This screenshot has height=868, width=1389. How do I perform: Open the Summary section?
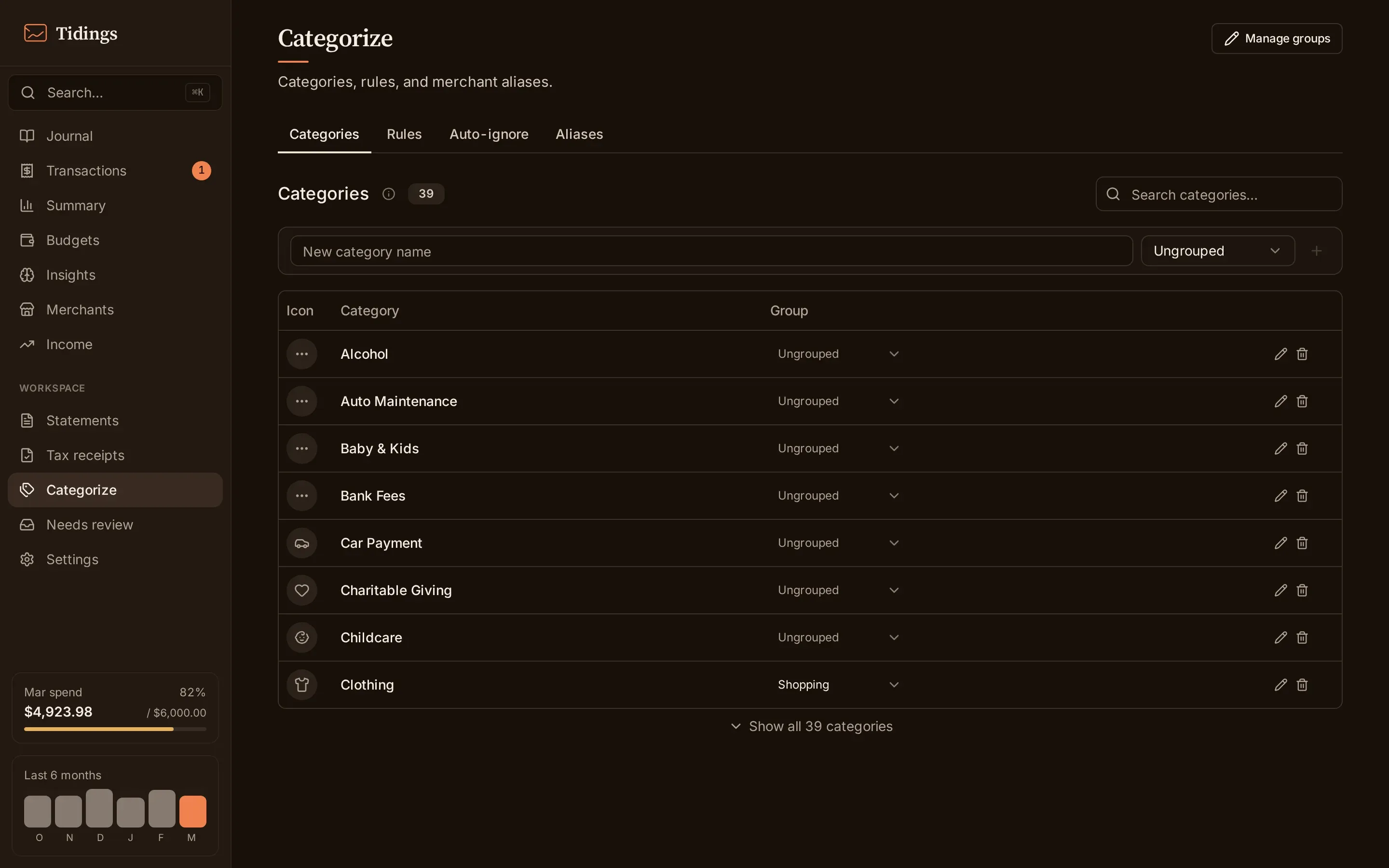(115, 205)
